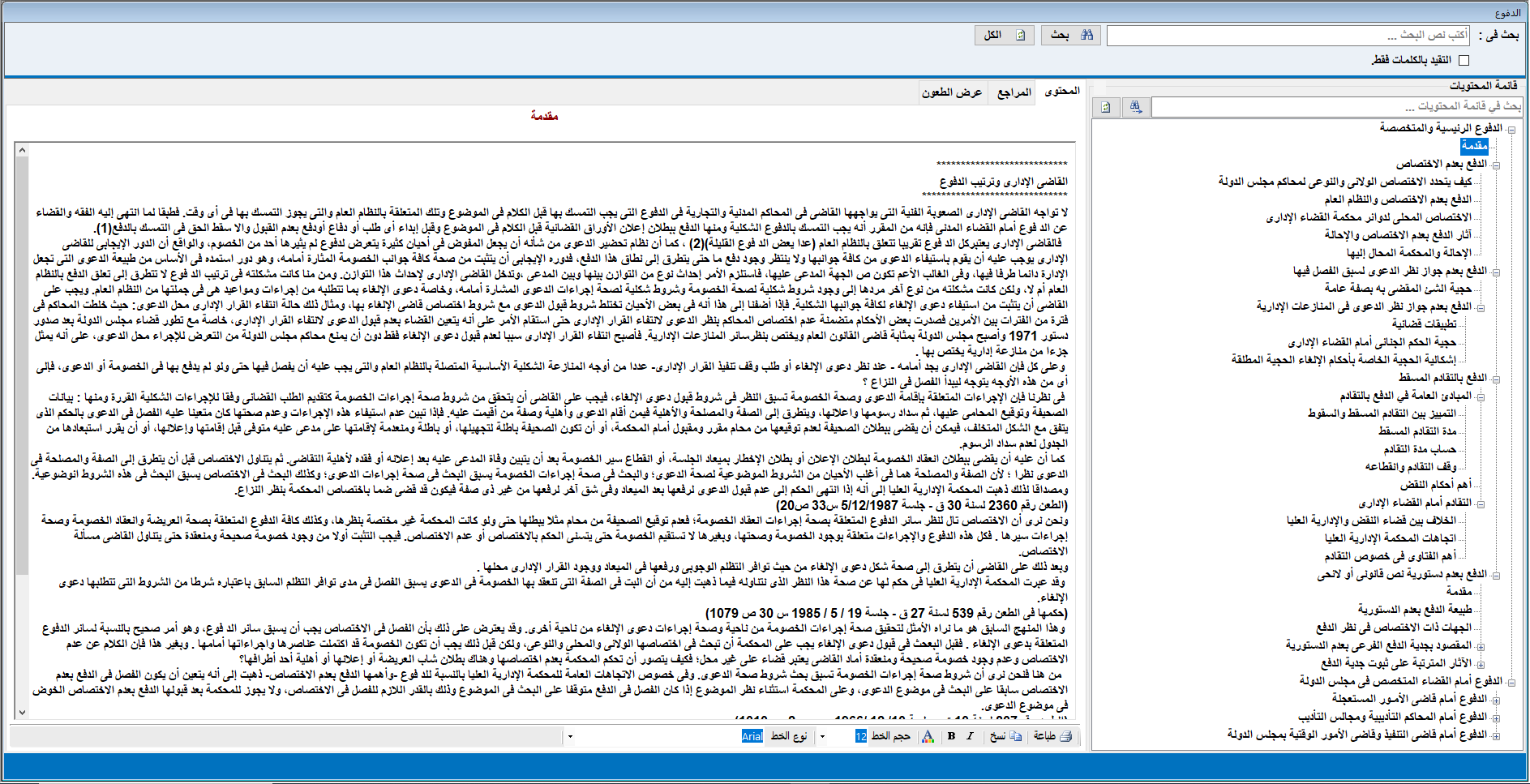The image size is (1530, 784).
Task: Collapse the 'الدفع بعدم الاختصاص' node
Action: click(x=1496, y=165)
